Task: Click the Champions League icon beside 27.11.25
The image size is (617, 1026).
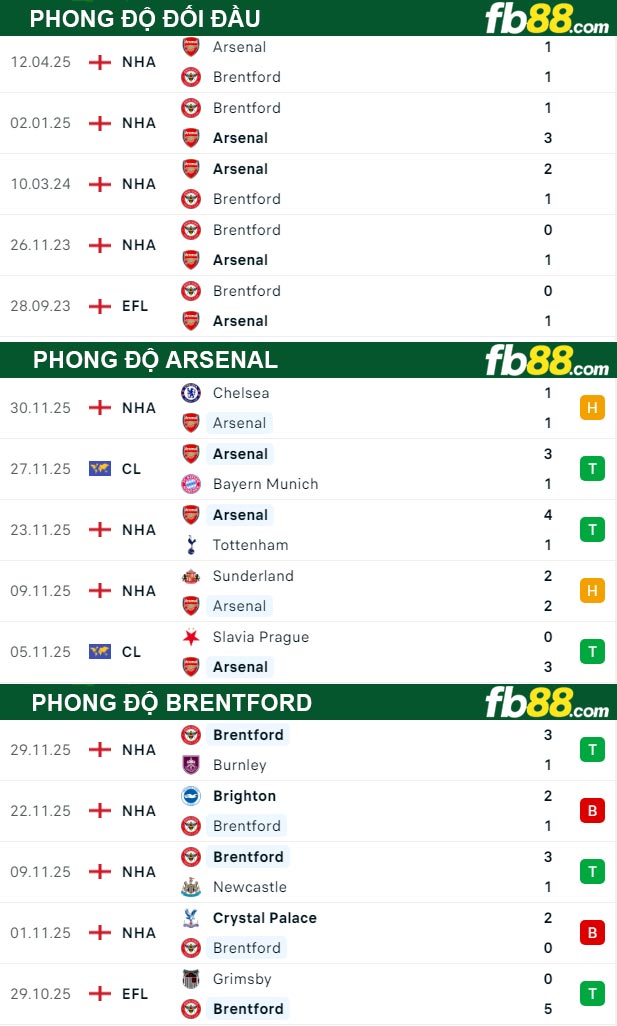Action: click(99, 469)
